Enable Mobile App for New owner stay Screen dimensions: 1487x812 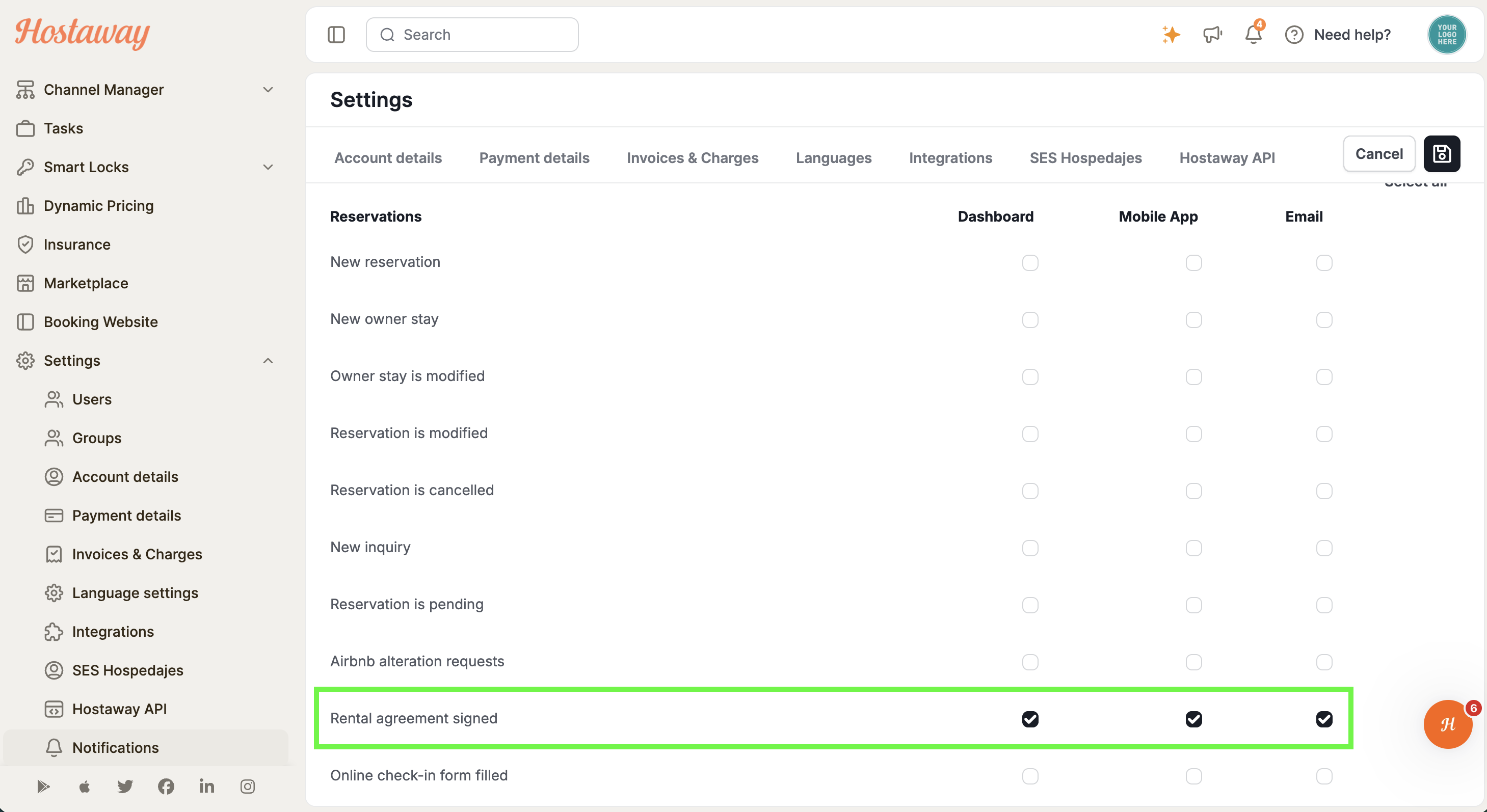click(1194, 320)
